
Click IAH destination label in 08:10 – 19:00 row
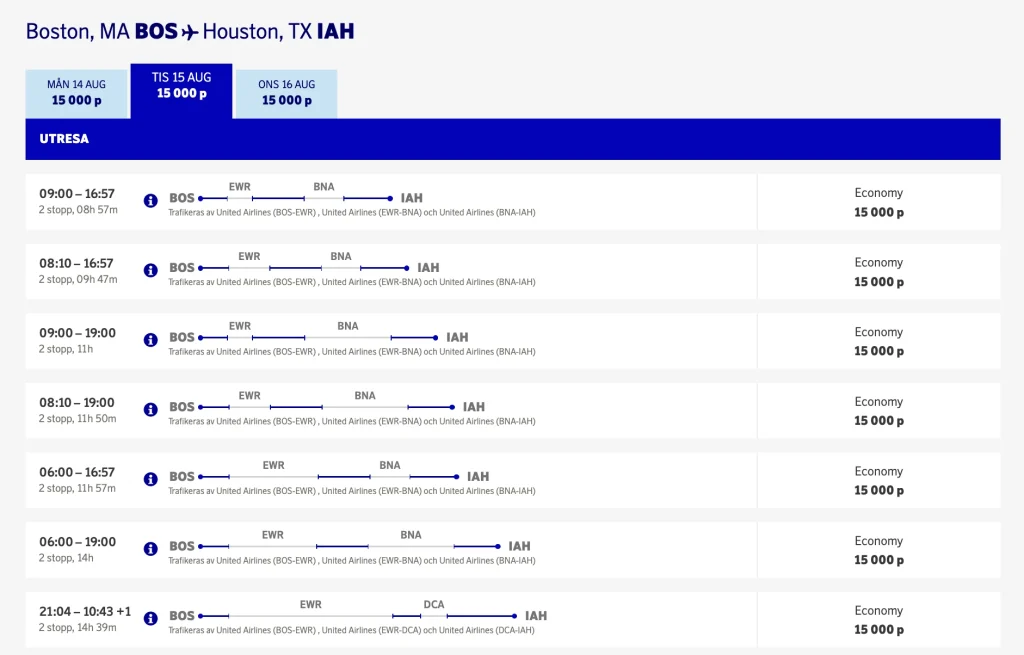click(473, 407)
